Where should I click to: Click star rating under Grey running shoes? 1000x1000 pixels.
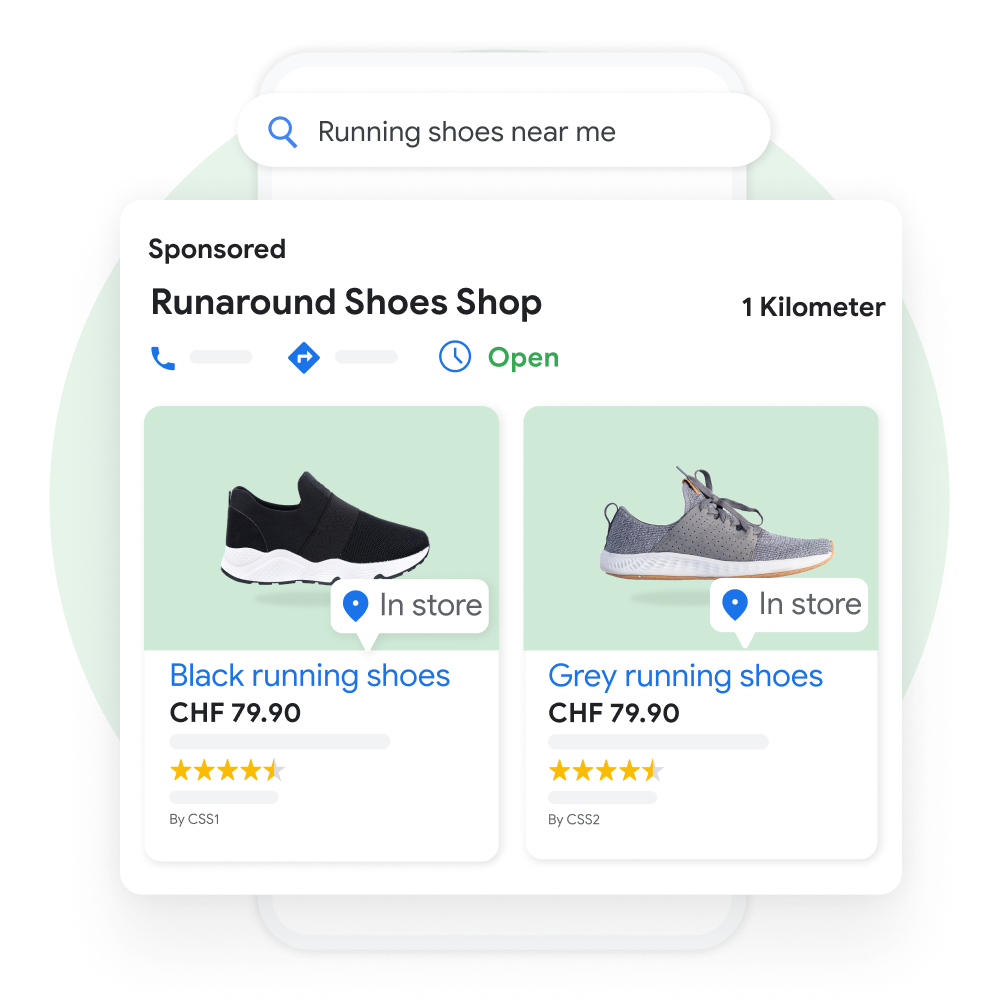tap(606, 770)
